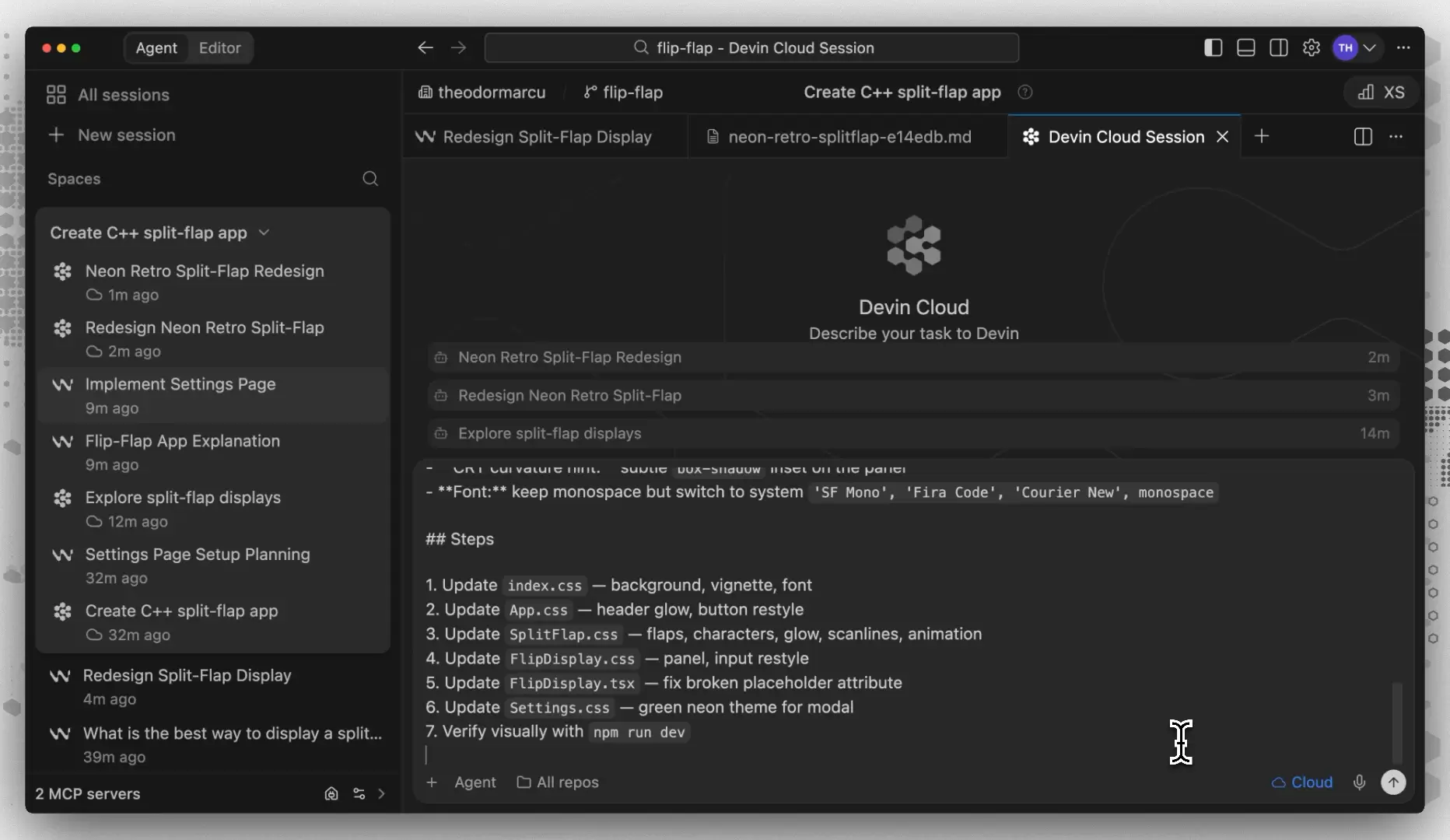Expand the 2 MCP servers chevron
Image resolution: width=1450 pixels, height=840 pixels.
(381, 794)
